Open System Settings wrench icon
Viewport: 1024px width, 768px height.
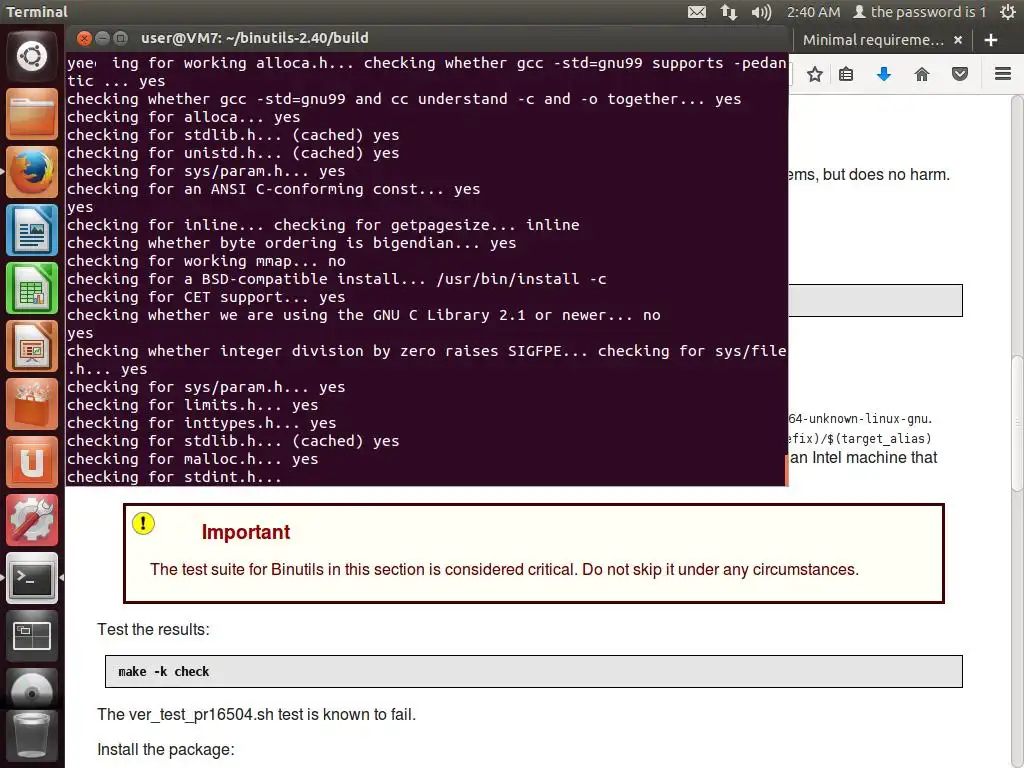pyautogui.click(x=32, y=521)
